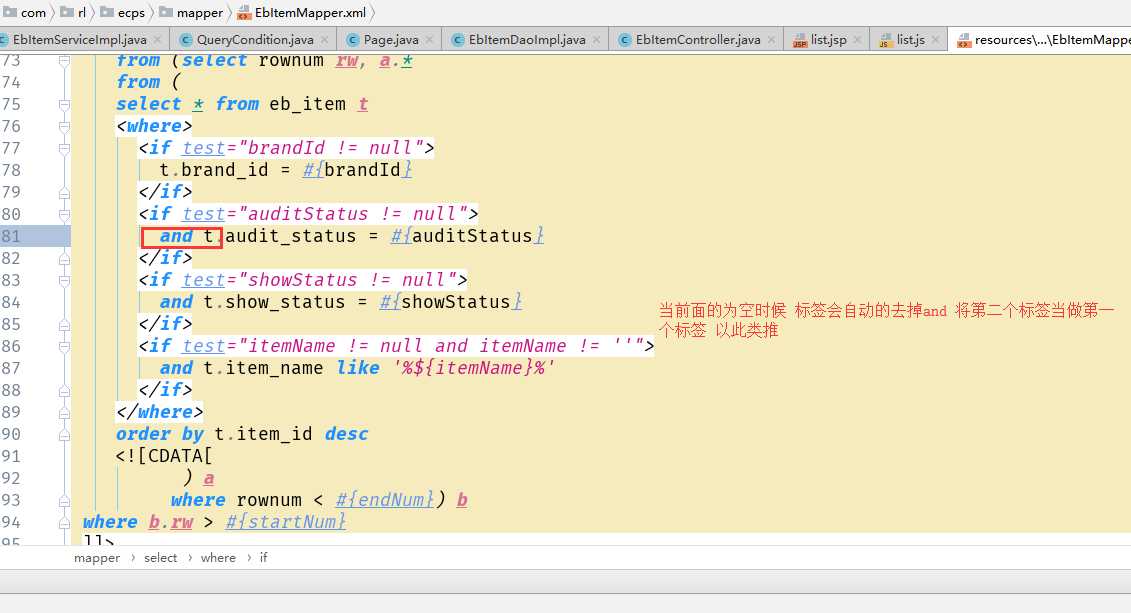The image size is (1131, 613).
Task: Collapse the where tag at line 76
Action: click(64, 126)
